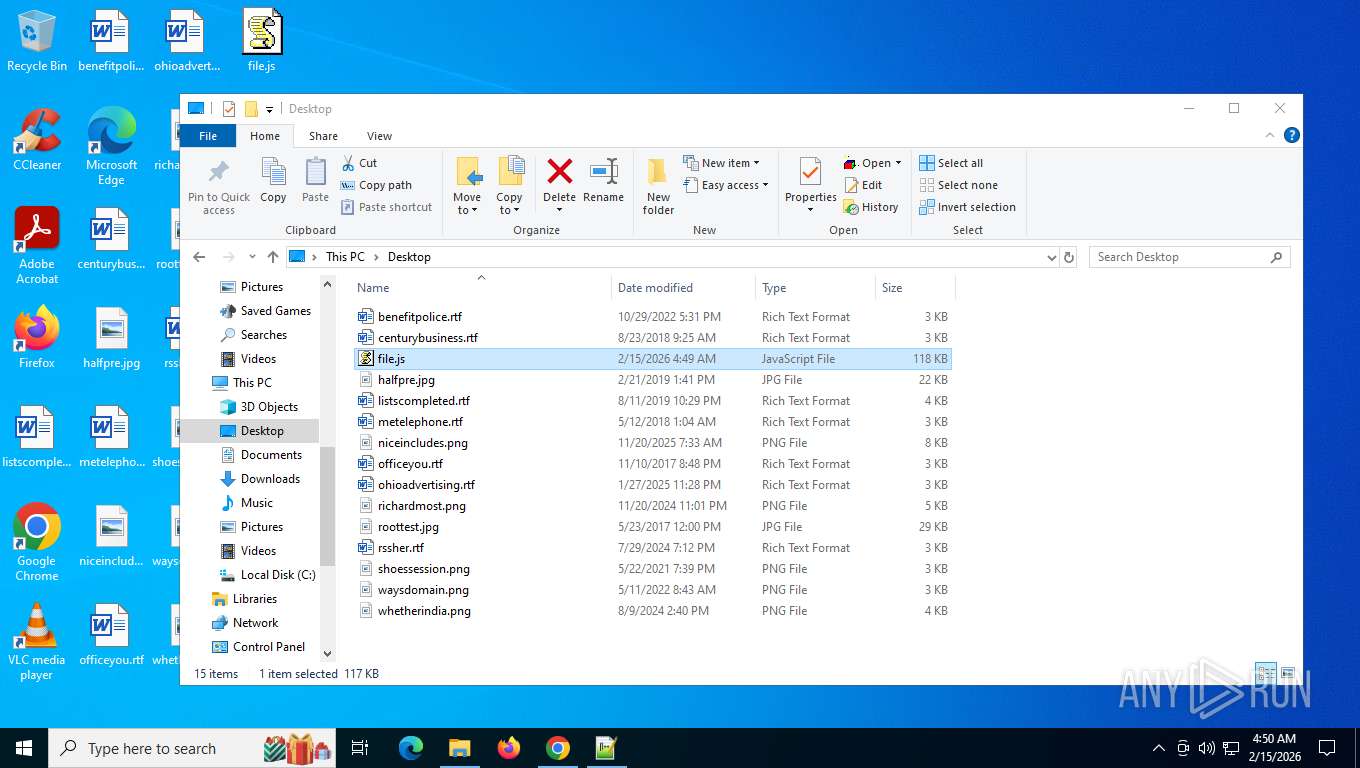The image size is (1360, 768).
Task: Sort by Date modified column
Action: (x=684, y=287)
